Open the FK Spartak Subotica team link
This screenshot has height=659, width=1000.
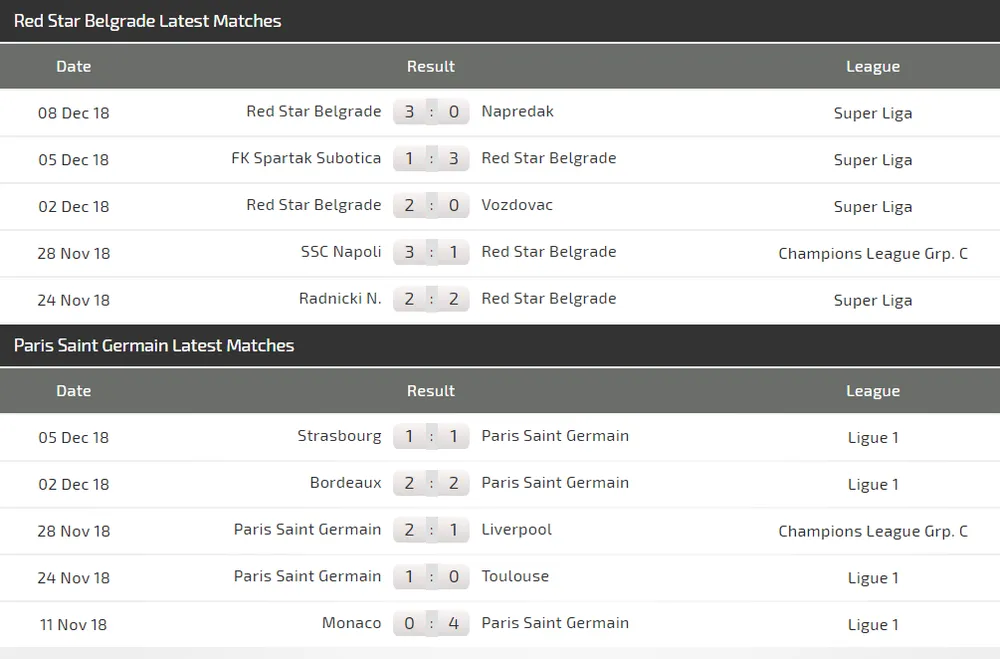pyautogui.click(x=306, y=158)
